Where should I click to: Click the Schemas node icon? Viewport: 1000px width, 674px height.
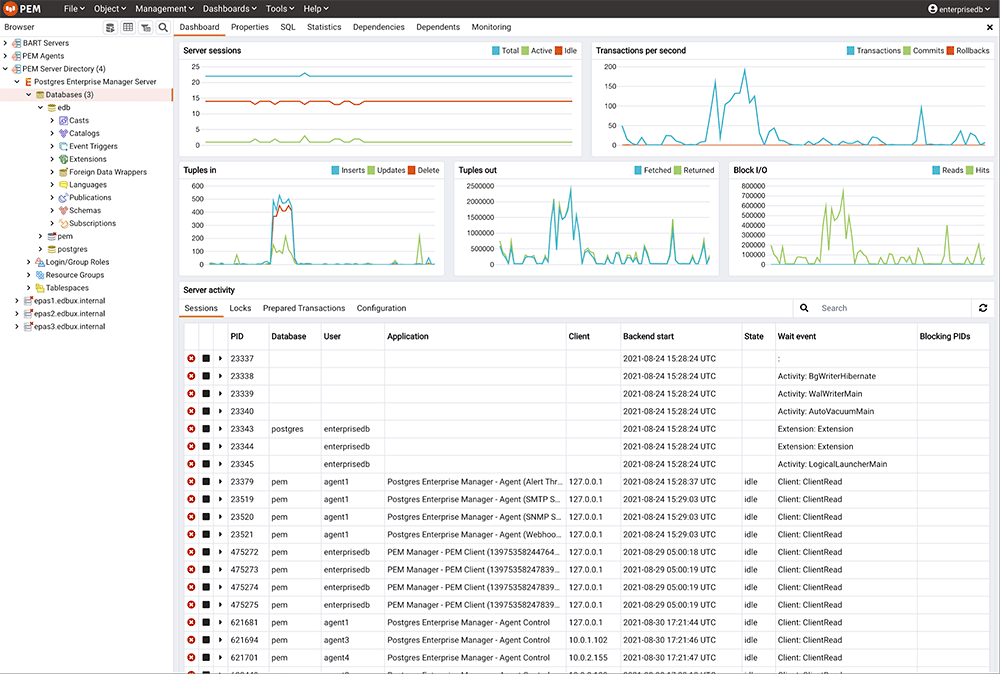pos(63,210)
